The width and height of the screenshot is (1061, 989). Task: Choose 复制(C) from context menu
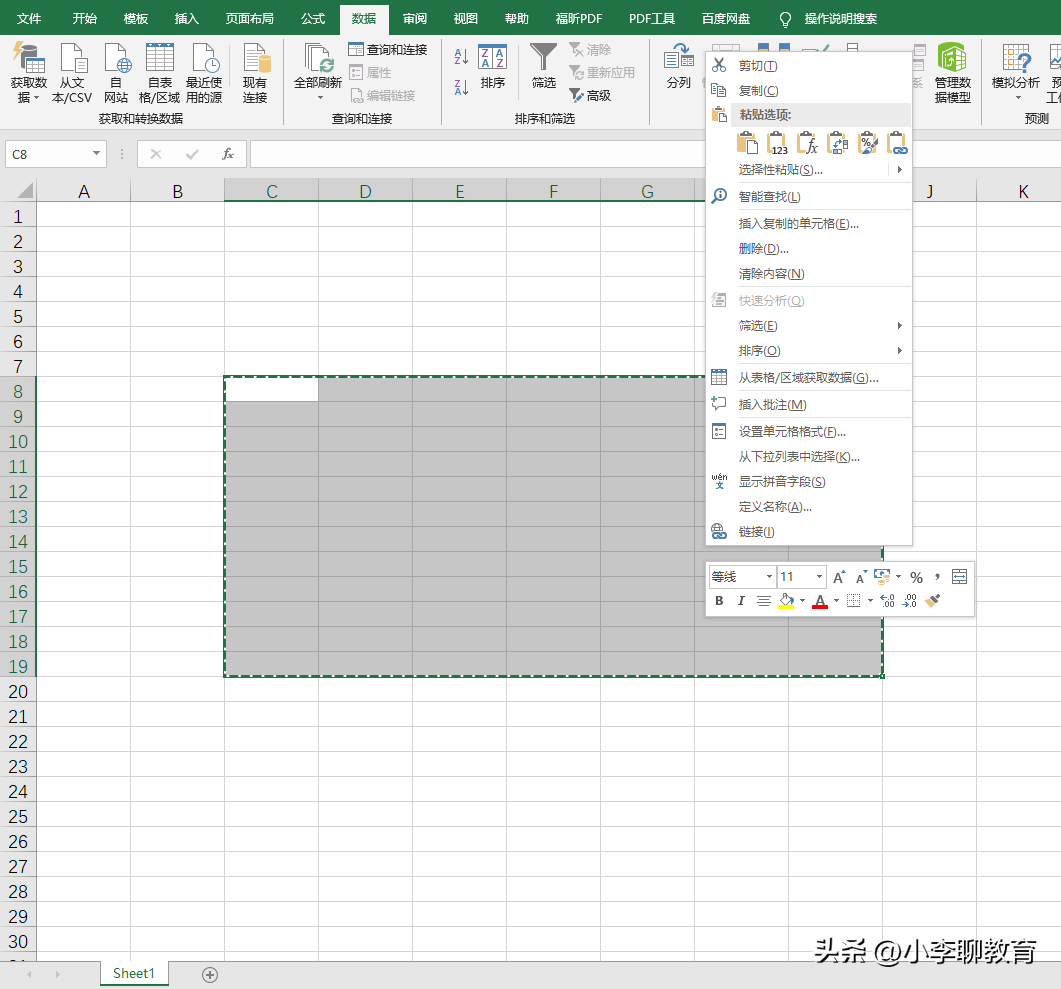[809, 91]
